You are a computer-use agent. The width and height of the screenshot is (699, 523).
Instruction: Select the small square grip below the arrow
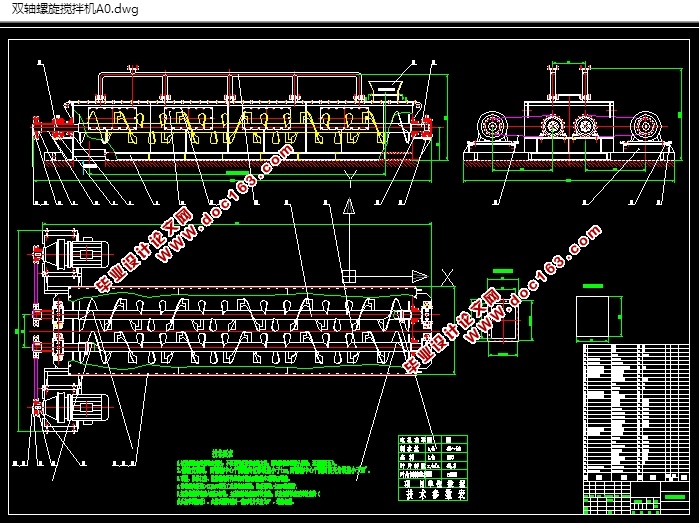click(348, 276)
